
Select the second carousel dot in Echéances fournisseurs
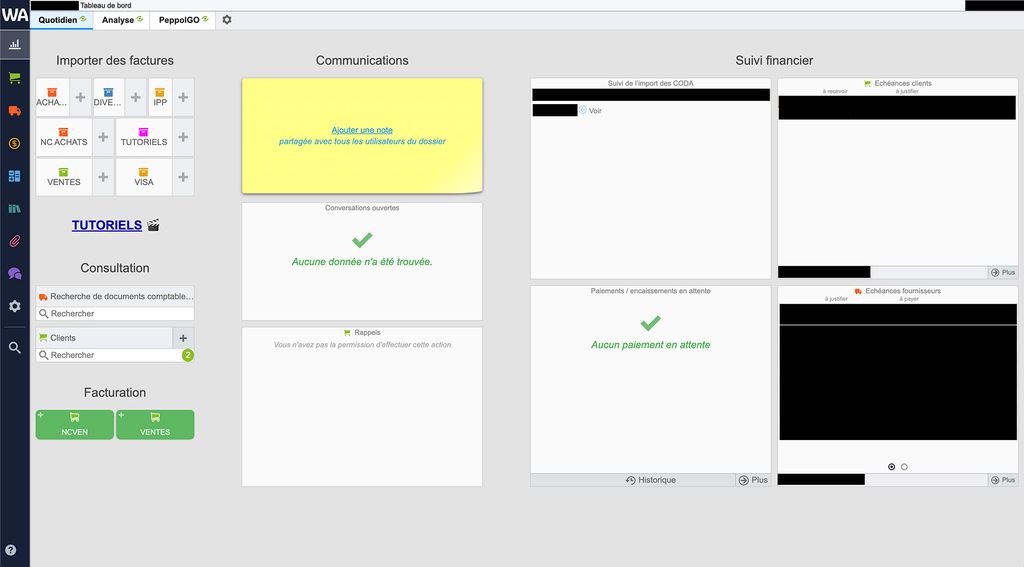click(904, 466)
